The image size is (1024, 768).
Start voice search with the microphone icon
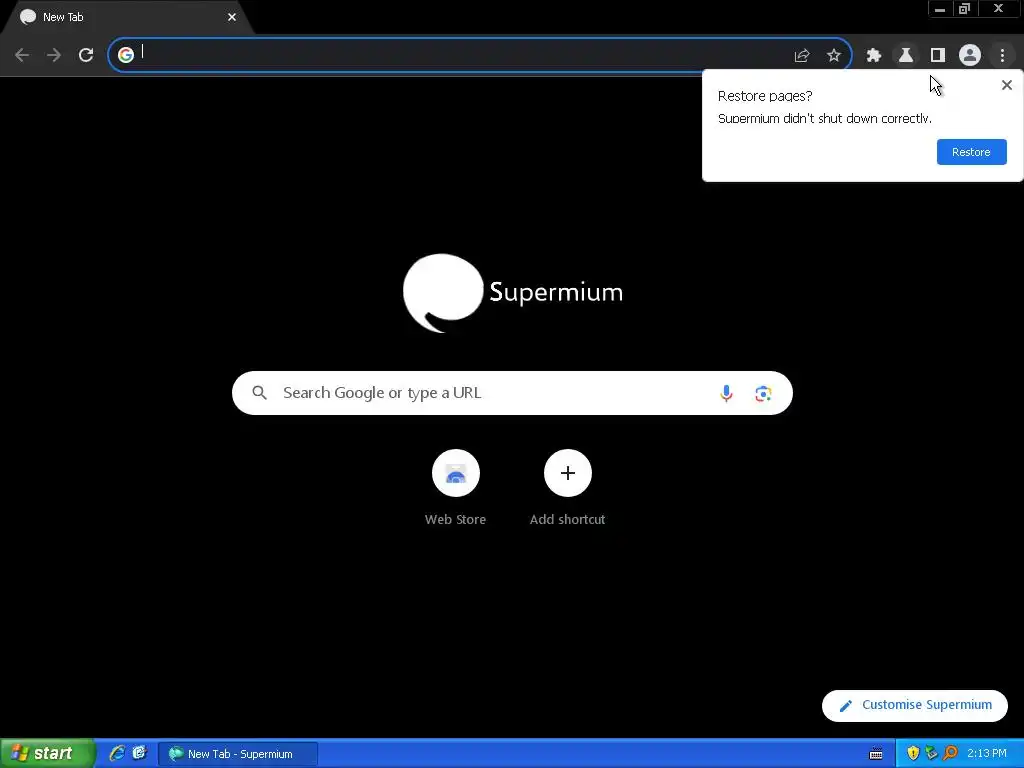coord(726,393)
